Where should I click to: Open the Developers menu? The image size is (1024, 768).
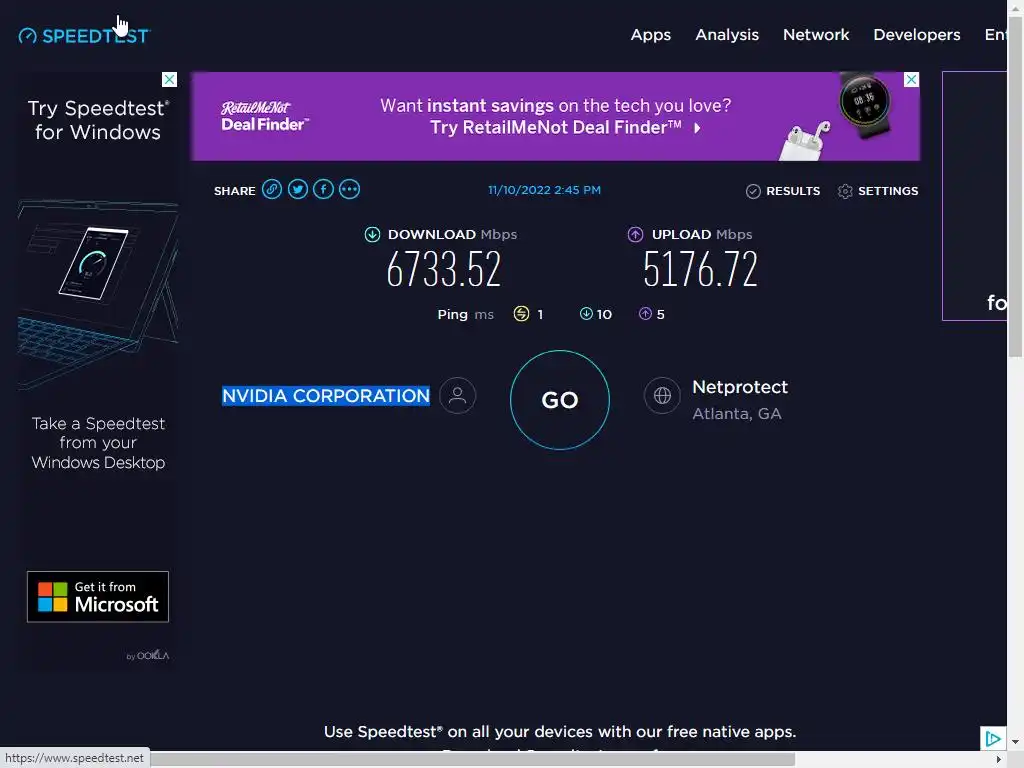917,35
